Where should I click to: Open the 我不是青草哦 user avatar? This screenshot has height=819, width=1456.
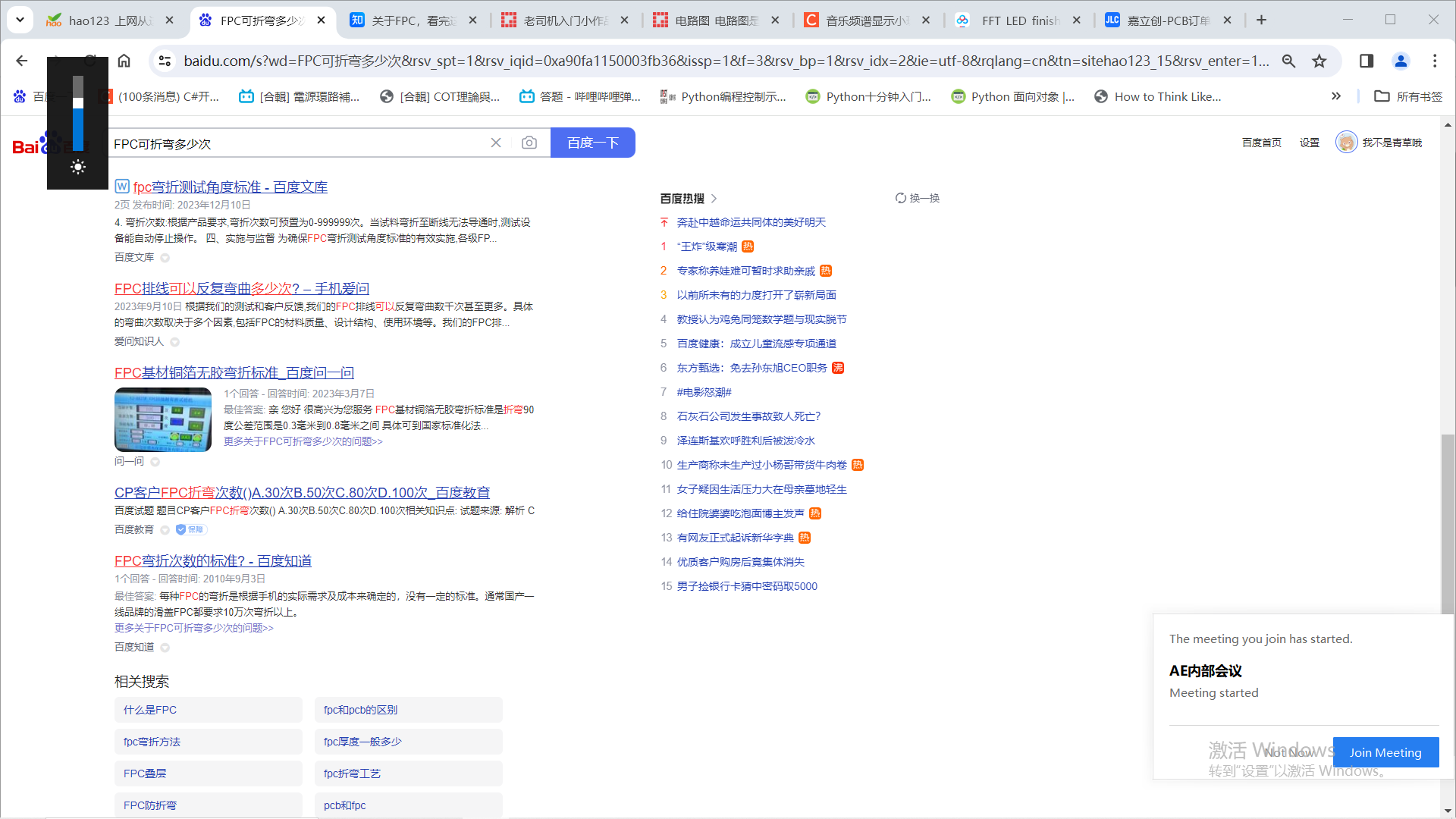(1346, 142)
